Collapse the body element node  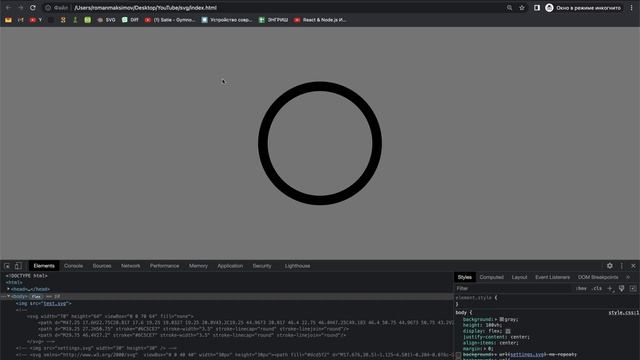(x=8, y=296)
